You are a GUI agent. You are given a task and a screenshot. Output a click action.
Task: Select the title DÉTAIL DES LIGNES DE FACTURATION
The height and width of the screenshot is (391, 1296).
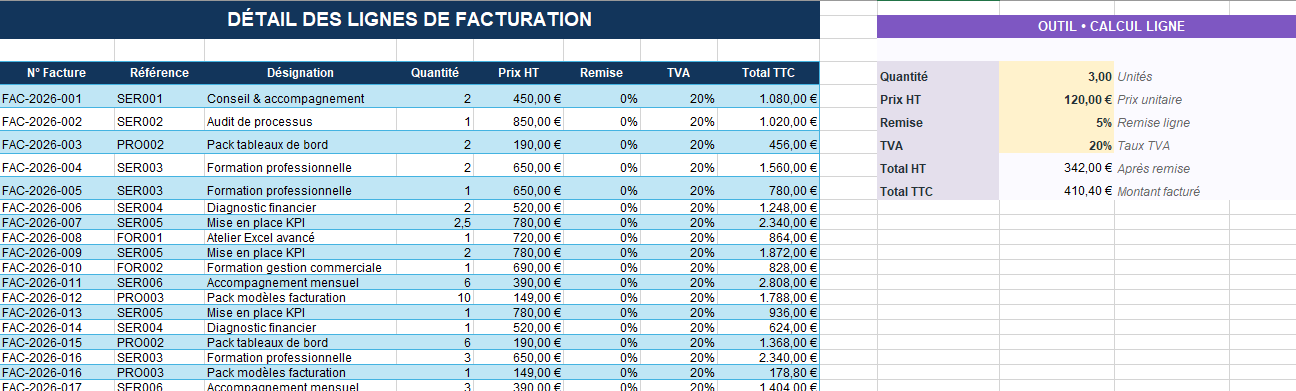(x=409, y=19)
